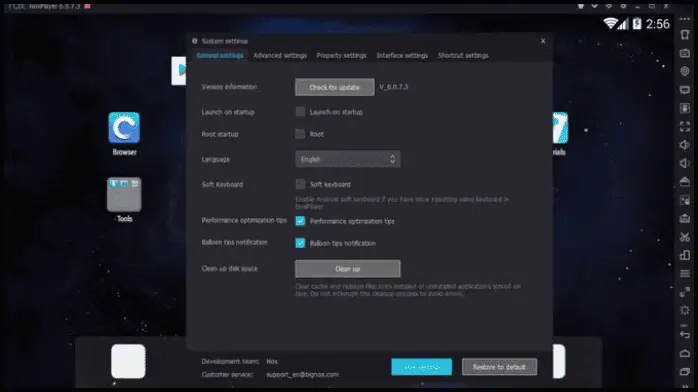Screen dimensions: 698x392
Task: Click the Clean up disk space label
Action: (x=229, y=268)
